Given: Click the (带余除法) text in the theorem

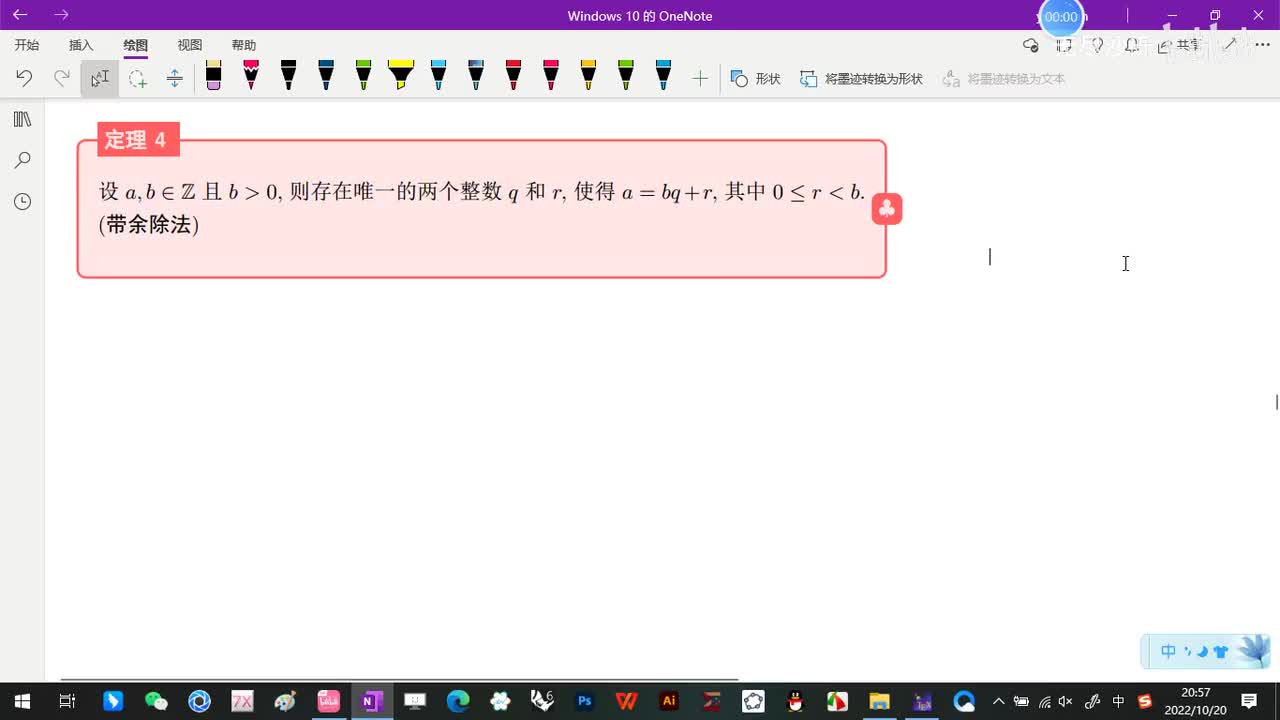Looking at the screenshot, I should [149, 225].
